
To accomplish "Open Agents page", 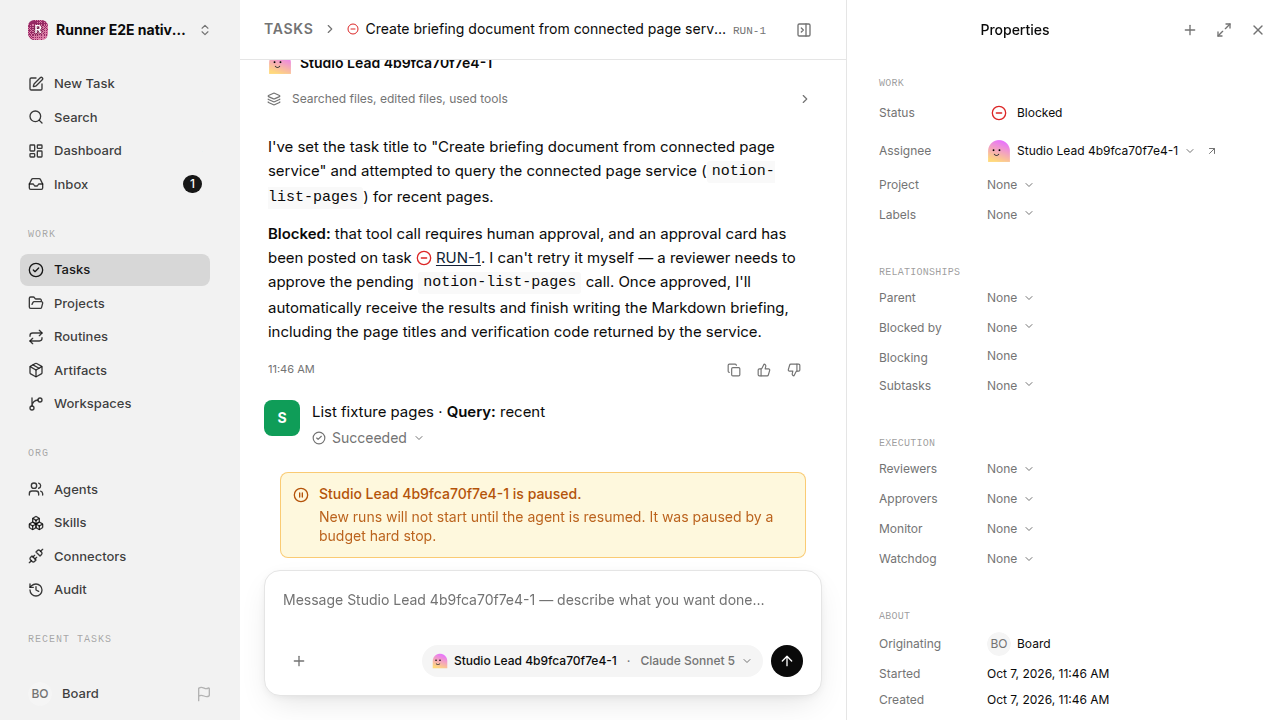I will point(115,489).
